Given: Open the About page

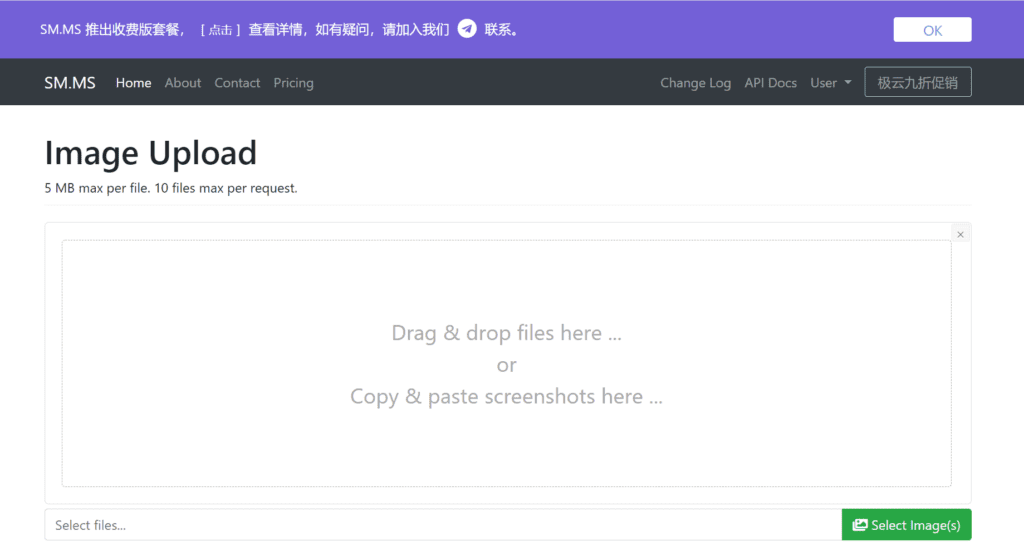Looking at the screenshot, I should click(x=183, y=83).
